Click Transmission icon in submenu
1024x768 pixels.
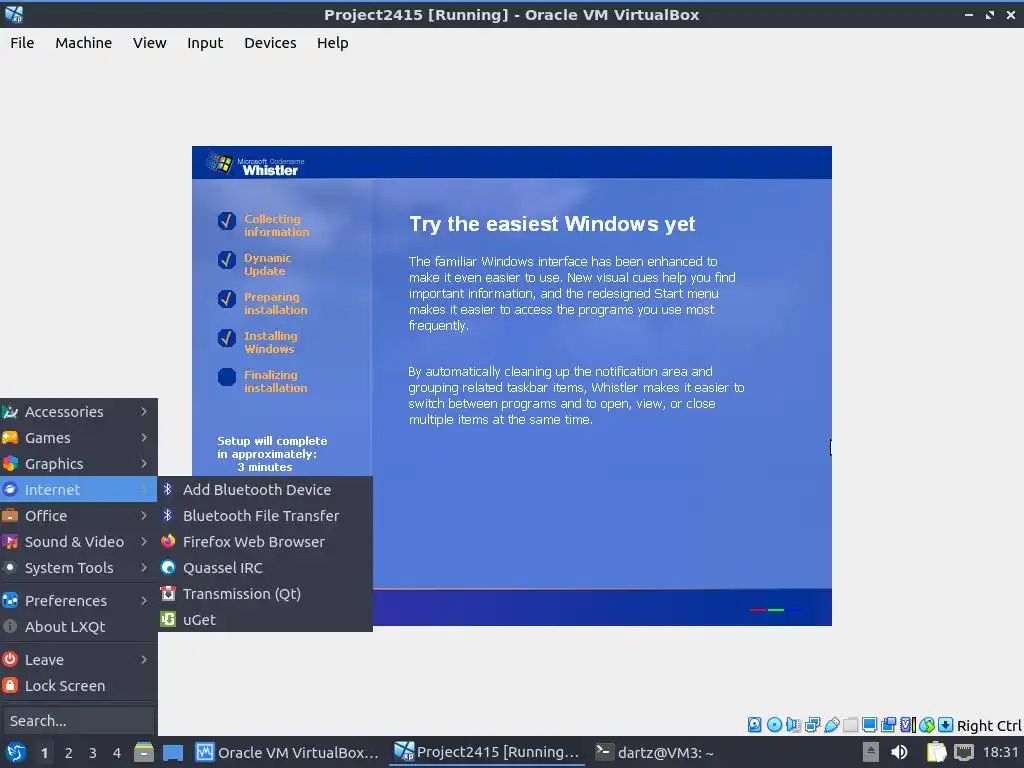[x=168, y=594]
